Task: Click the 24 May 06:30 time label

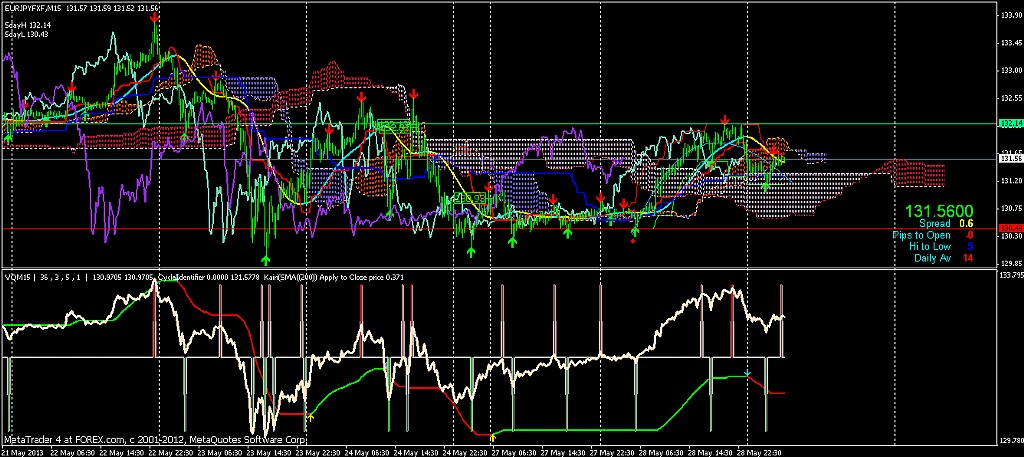Action: pos(366,452)
